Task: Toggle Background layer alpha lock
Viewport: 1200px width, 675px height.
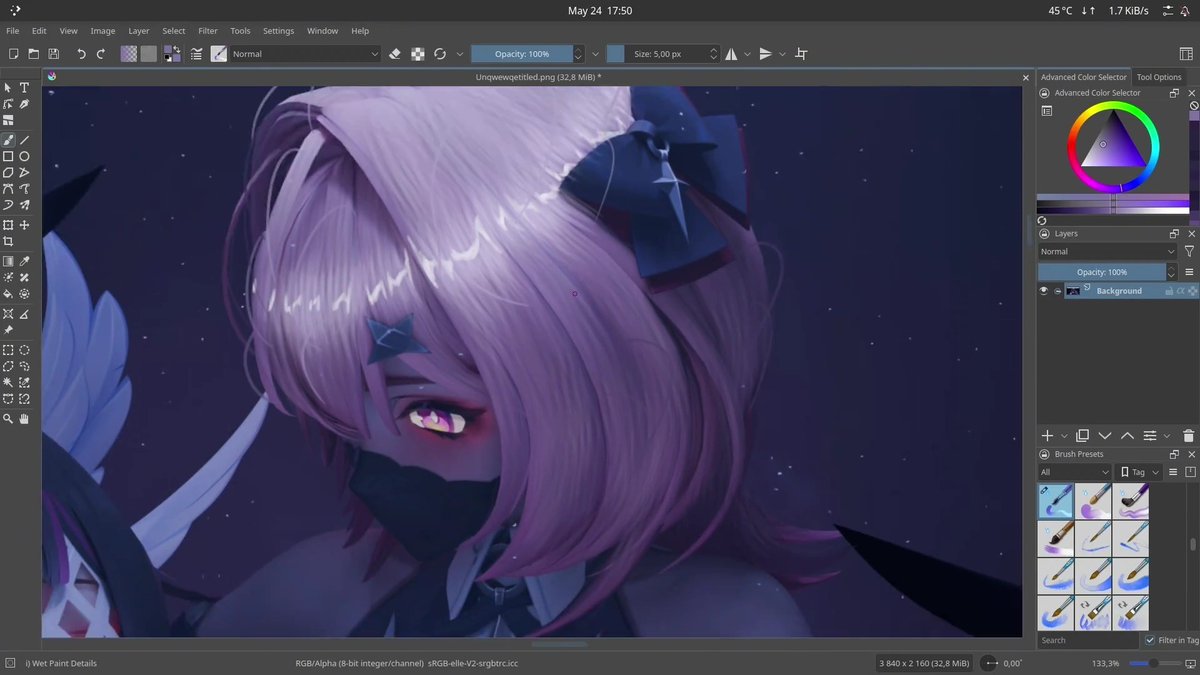Action: point(1181,291)
